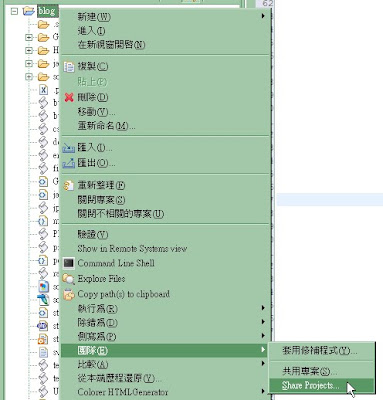Open Command Line Shell terminal icon
Screen dimensions: 383x400
(69, 263)
